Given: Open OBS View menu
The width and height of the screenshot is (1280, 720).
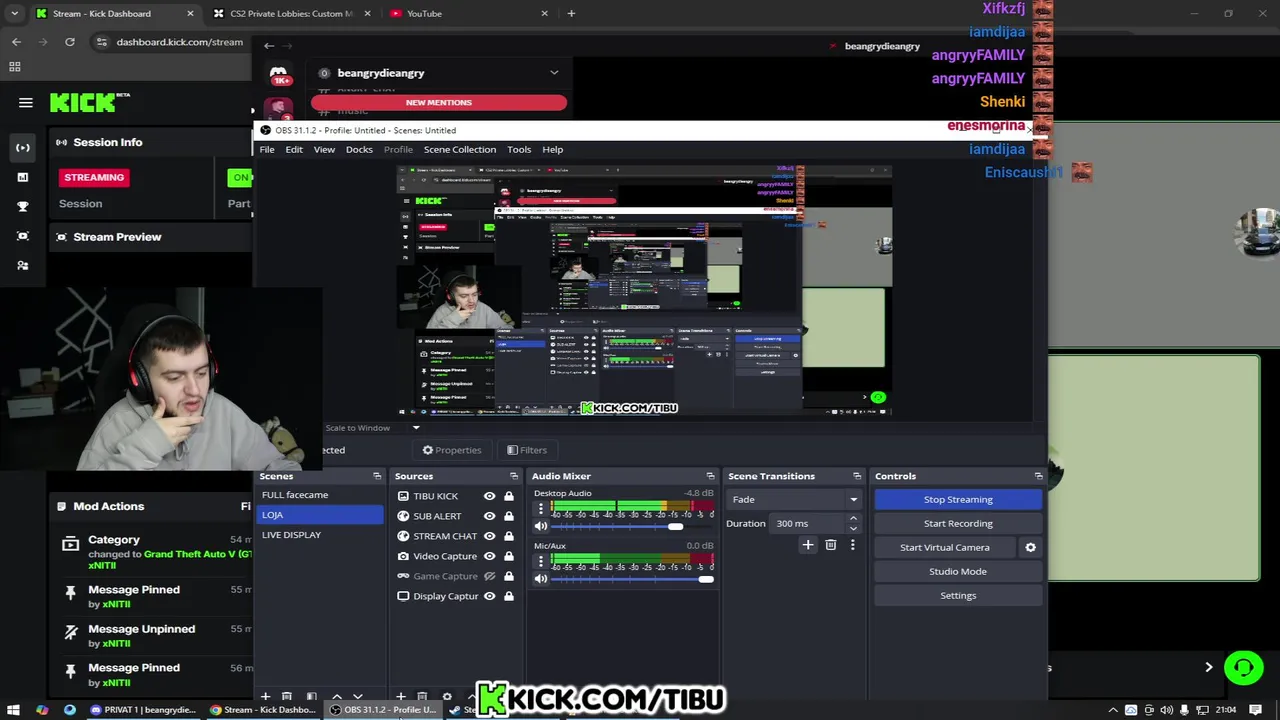Looking at the screenshot, I should 324,149.
